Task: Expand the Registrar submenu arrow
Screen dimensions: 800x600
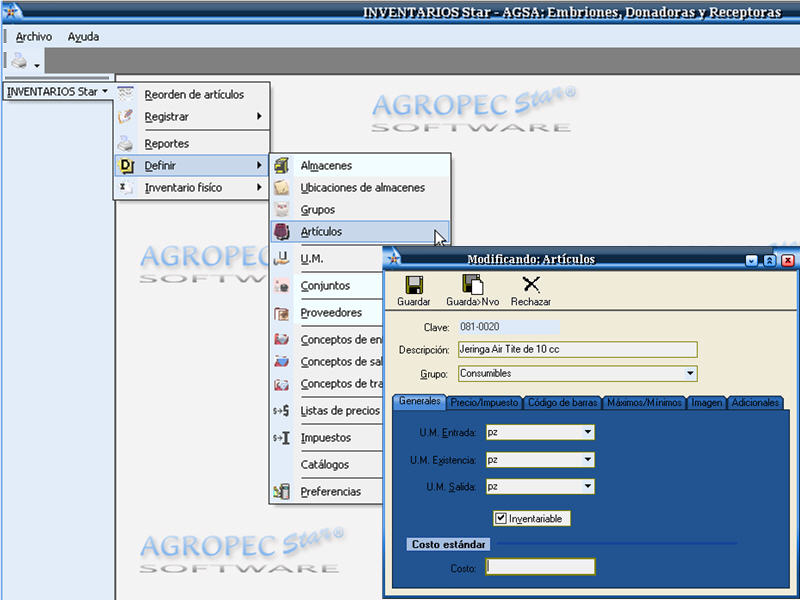Action: click(x=259, y=116)
